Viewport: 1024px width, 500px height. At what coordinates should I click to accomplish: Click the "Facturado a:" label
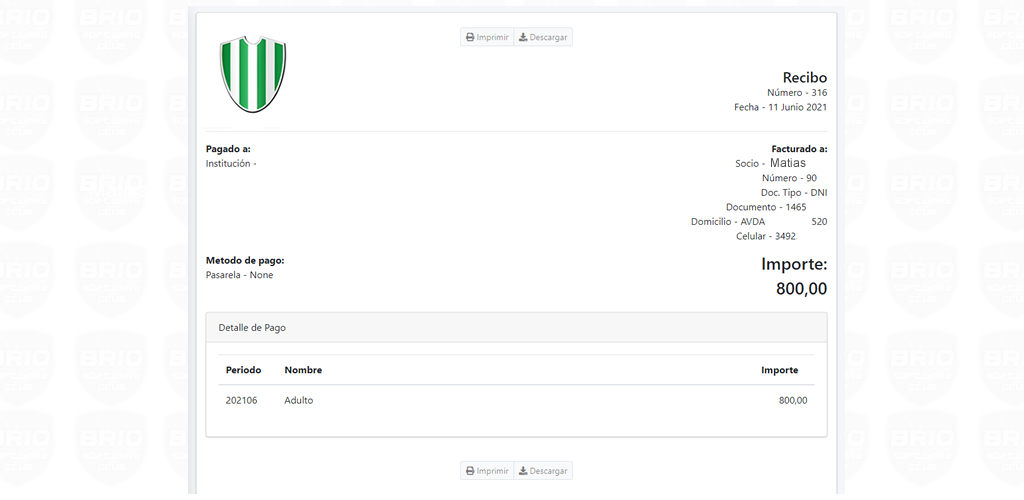pyautogui.click(x=799, y=149)
